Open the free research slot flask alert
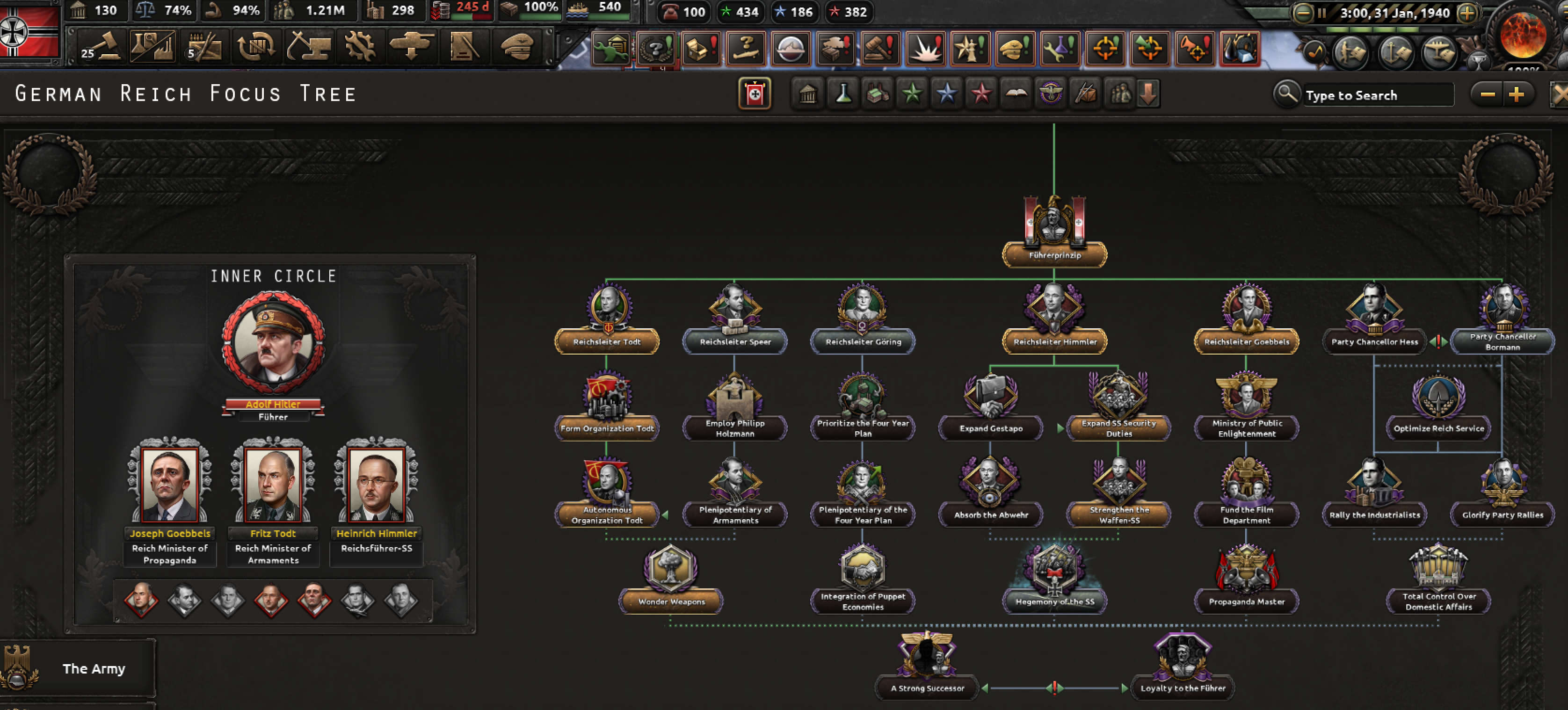The image size is (1568, 710). [x=1060, y=48]
